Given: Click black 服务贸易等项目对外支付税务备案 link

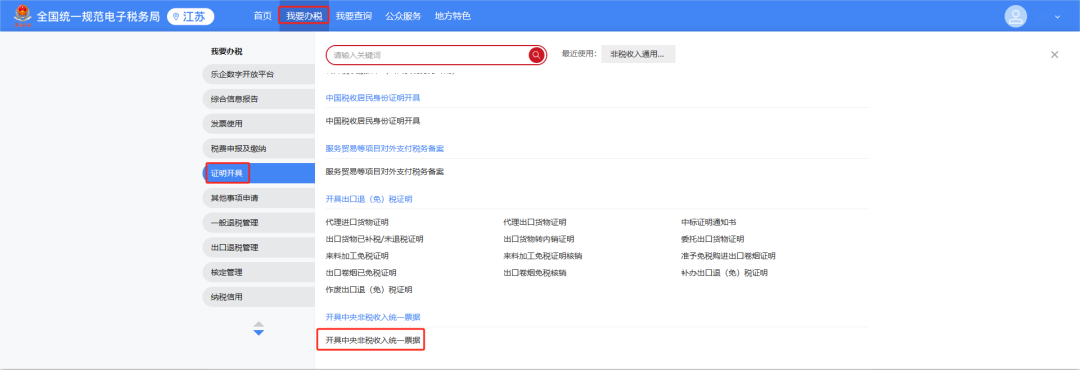Looking at the screenshot, I should [385, 172].
